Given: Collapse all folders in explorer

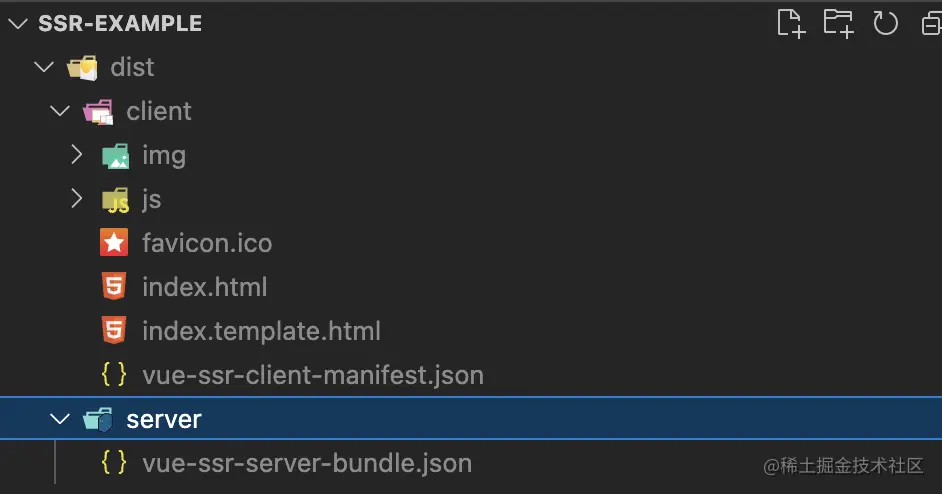Looking at the screenshot, I should [930, 24].
